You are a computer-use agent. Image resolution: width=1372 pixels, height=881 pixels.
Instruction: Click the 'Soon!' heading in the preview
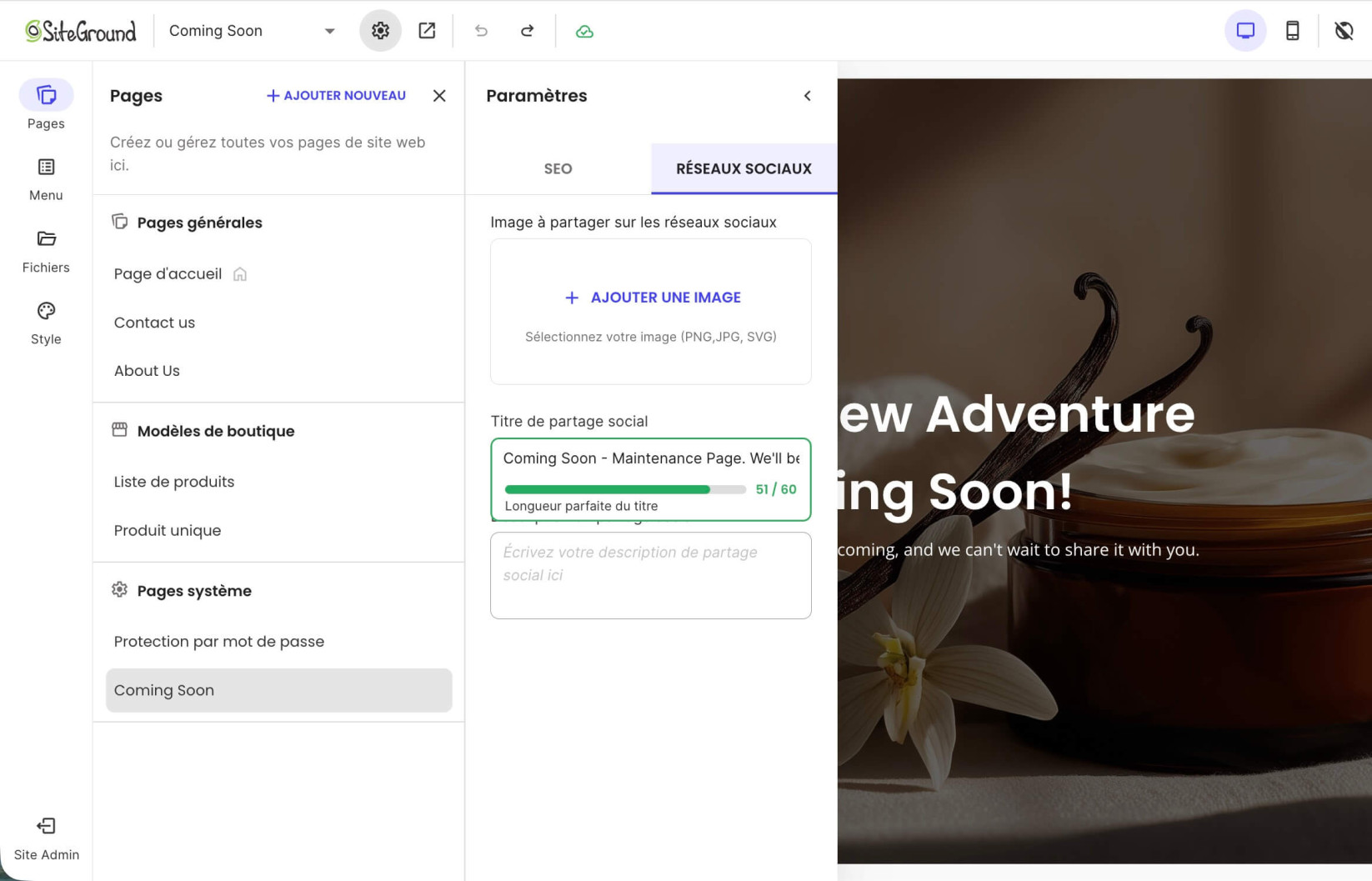(1000, 492)
